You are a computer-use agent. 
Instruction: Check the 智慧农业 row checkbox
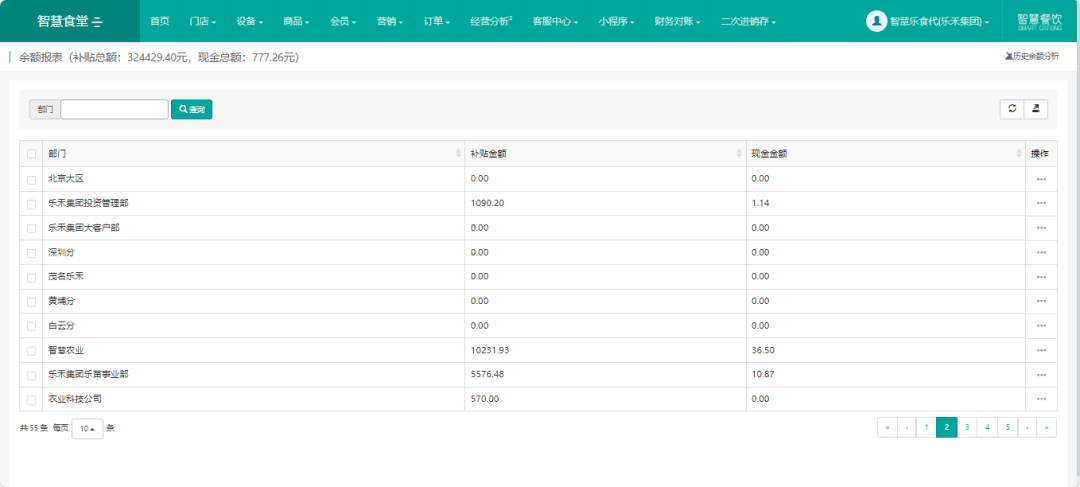31,351
